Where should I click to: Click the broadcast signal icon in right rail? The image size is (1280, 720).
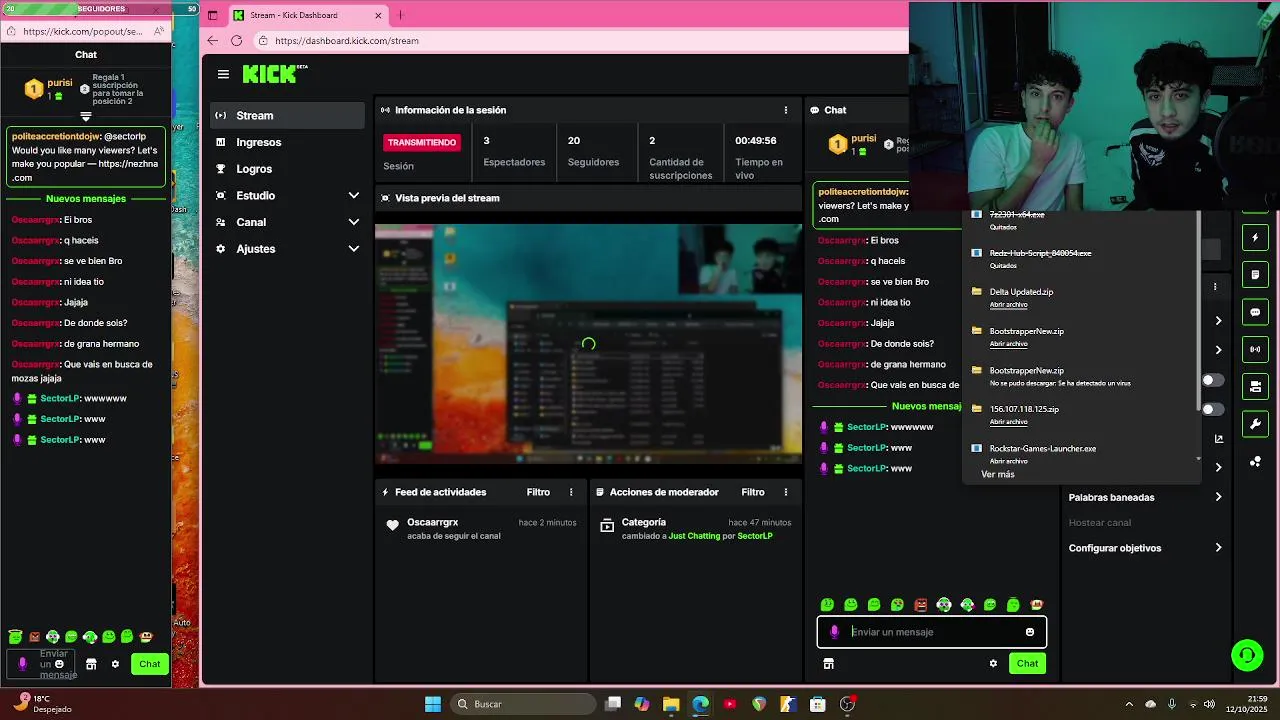tap(1255, 349)
